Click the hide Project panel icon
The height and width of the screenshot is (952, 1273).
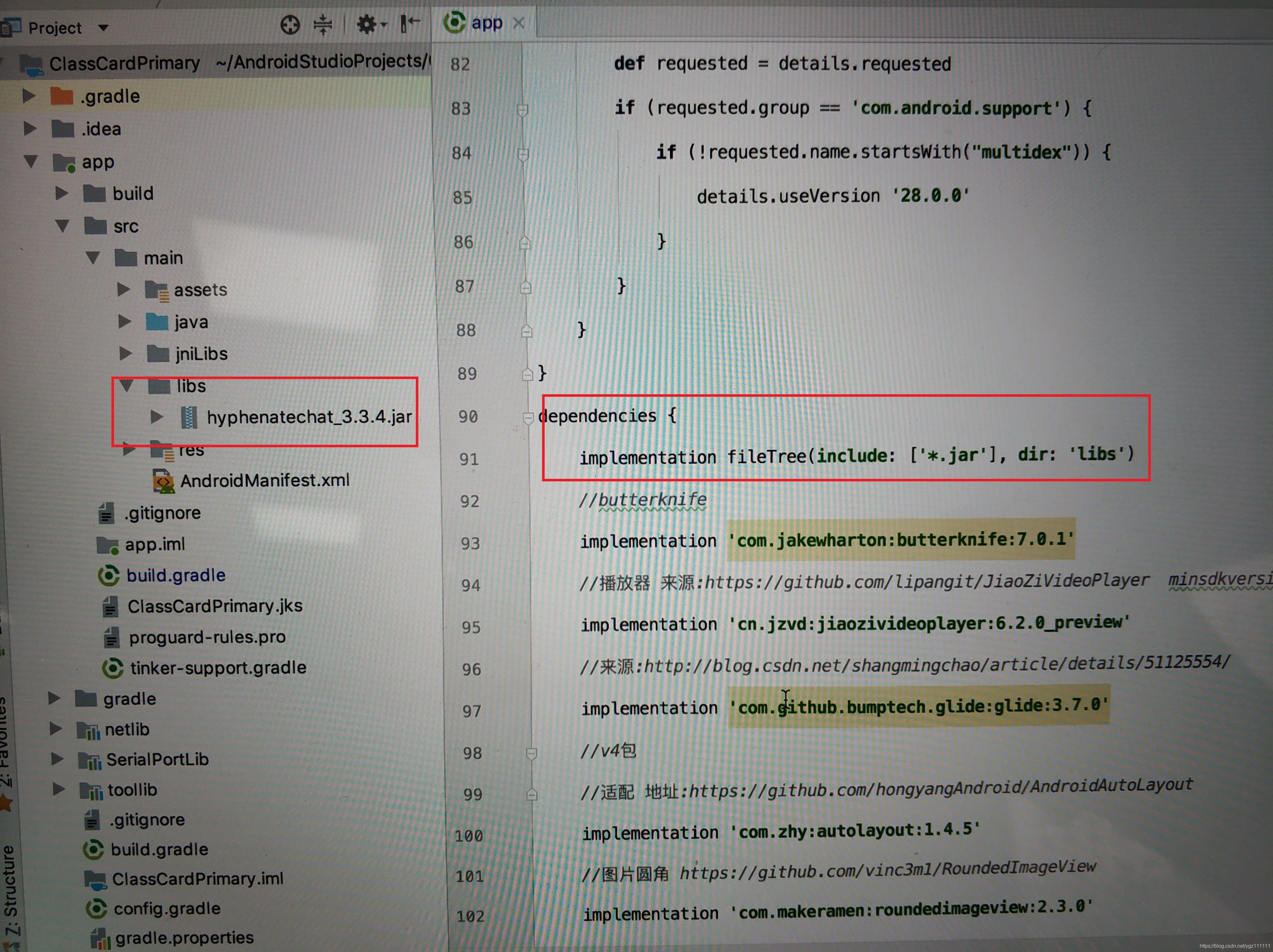(410, 24)
